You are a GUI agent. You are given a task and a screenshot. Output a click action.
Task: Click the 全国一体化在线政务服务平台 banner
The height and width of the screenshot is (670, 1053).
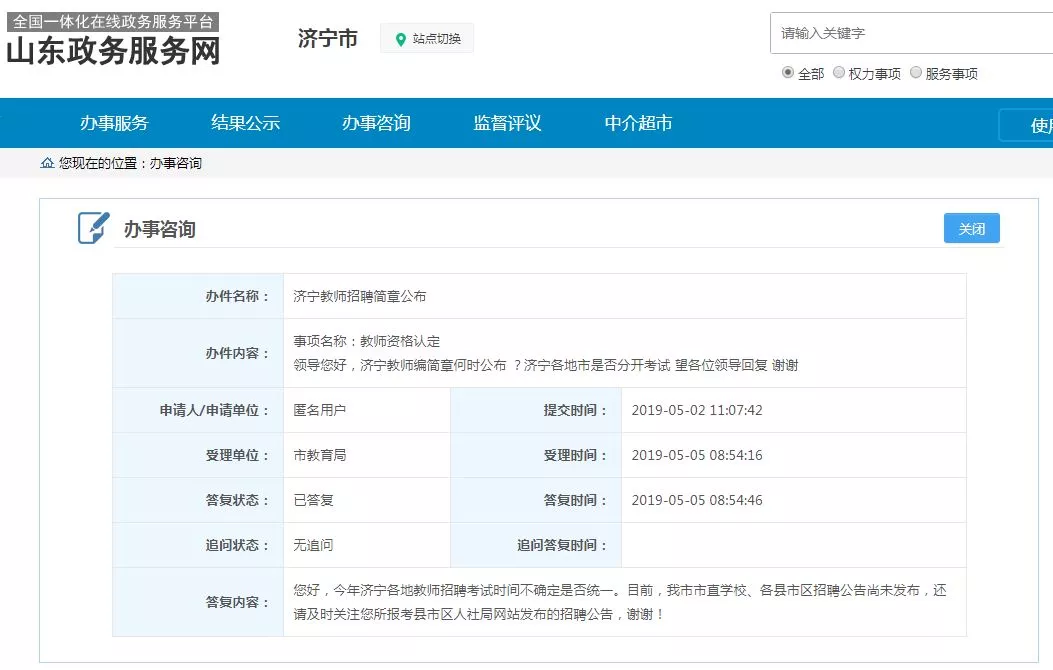[x=113, y=21]
